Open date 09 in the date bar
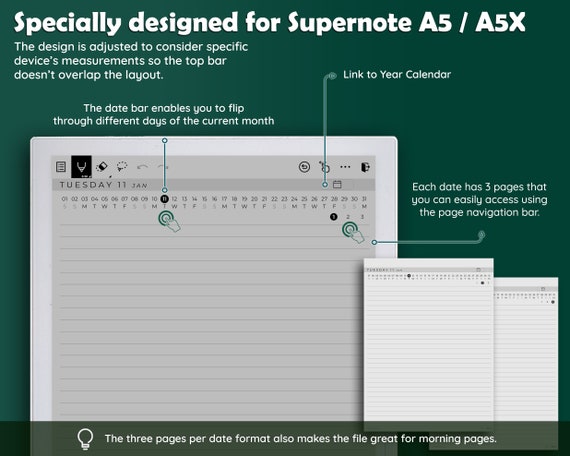This screenshot has width=570, height=456. [x=145, y=199]
